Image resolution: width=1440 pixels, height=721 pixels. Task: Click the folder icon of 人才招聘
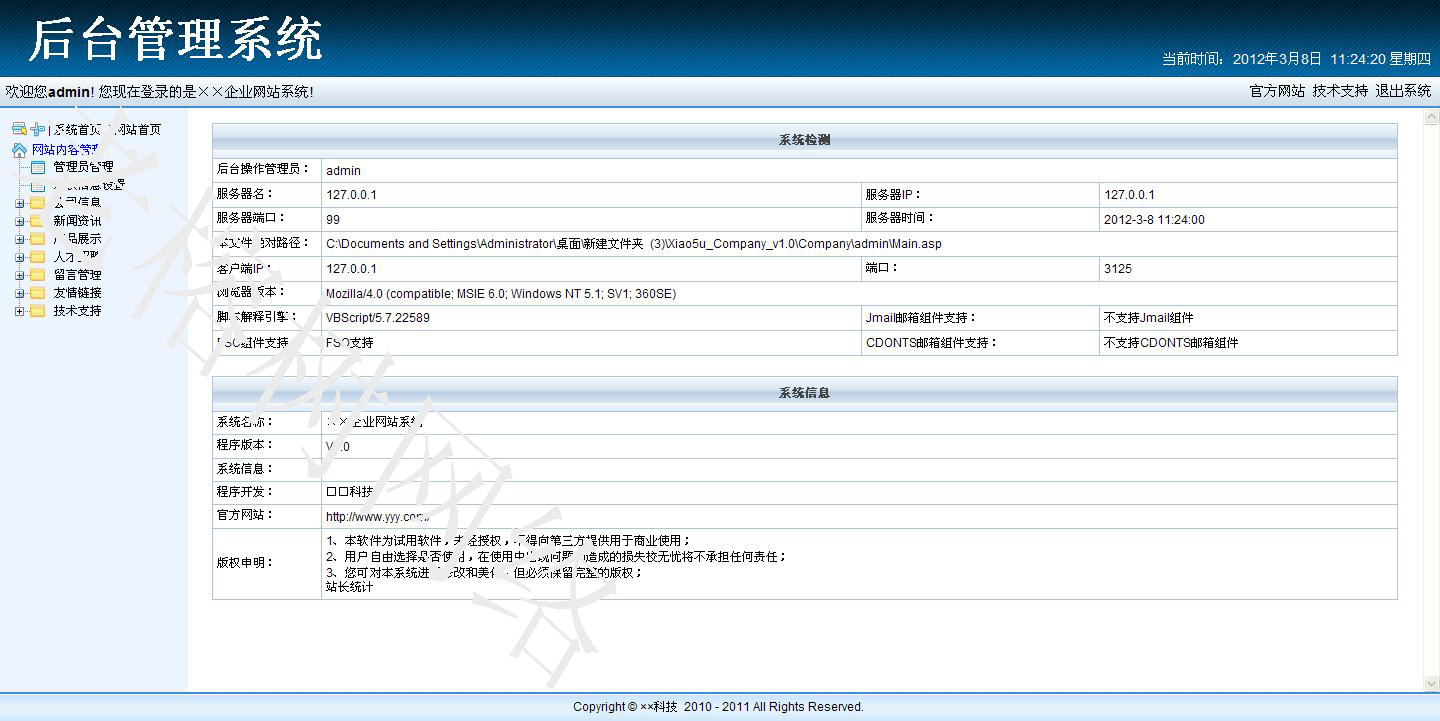[x=37, y=257]
